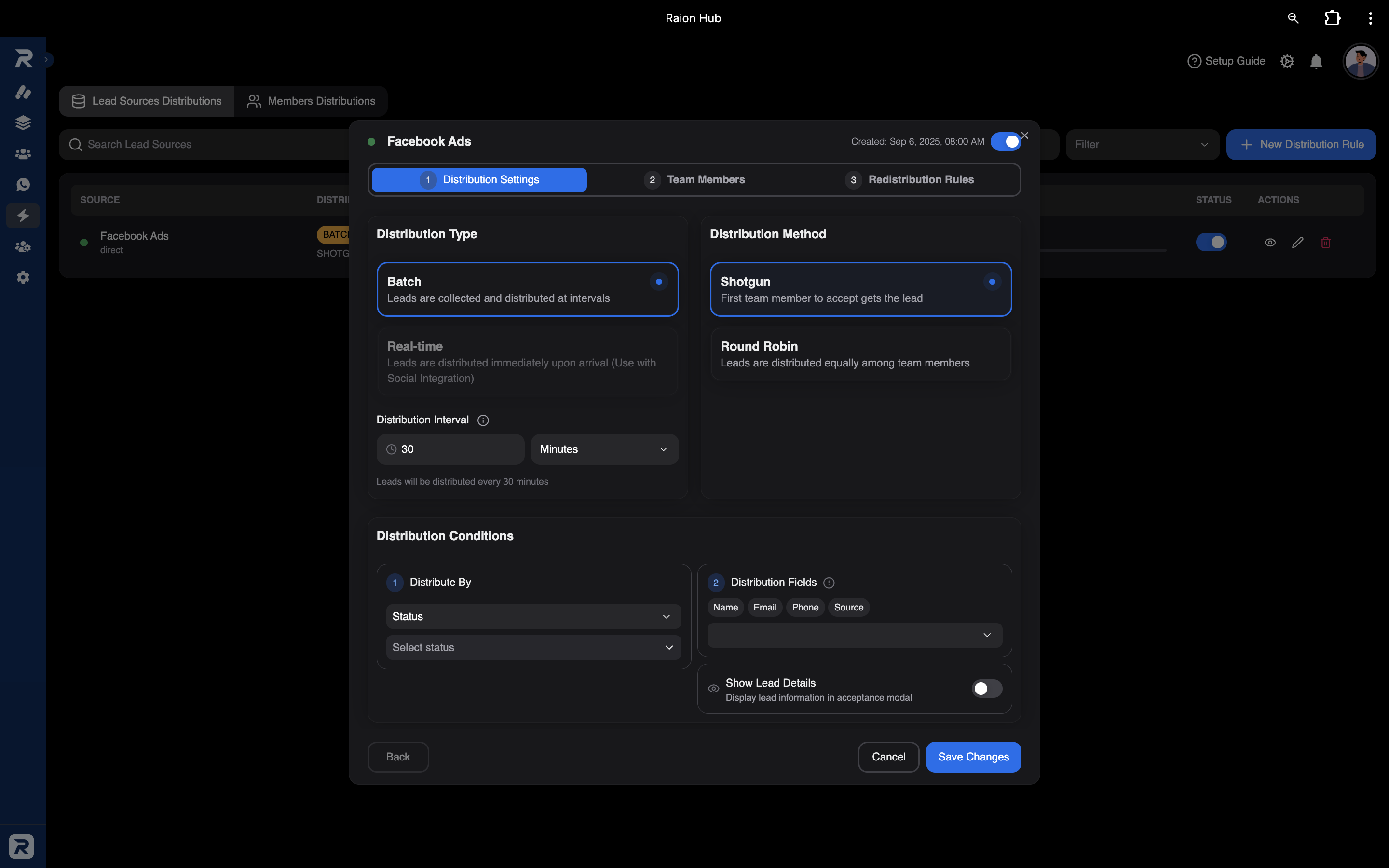Click the Facebook Ads row name
The width and height of the screenshot is (1389, 868).
[134, 236]
